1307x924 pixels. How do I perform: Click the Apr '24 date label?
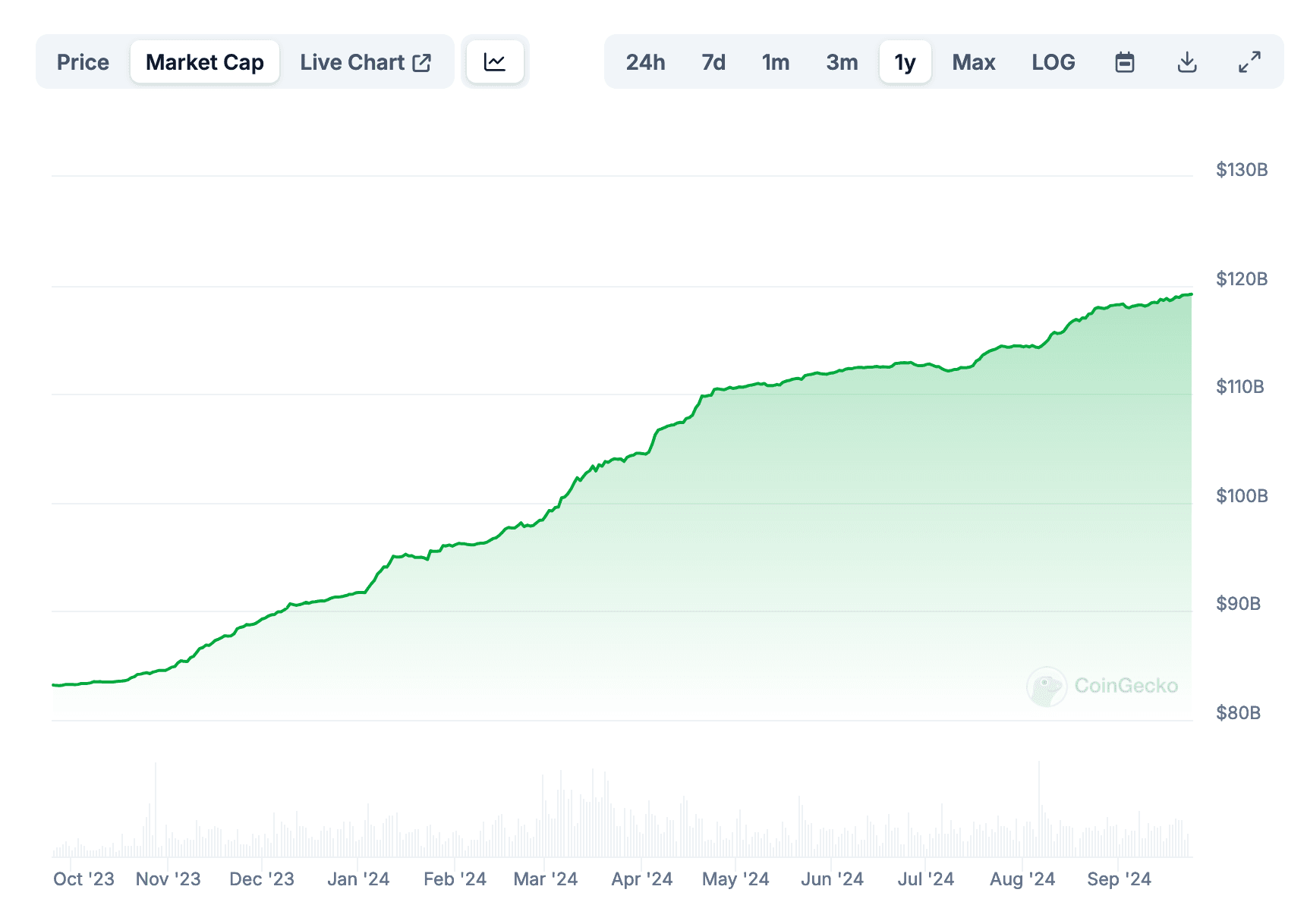click(x=642, y=879)
